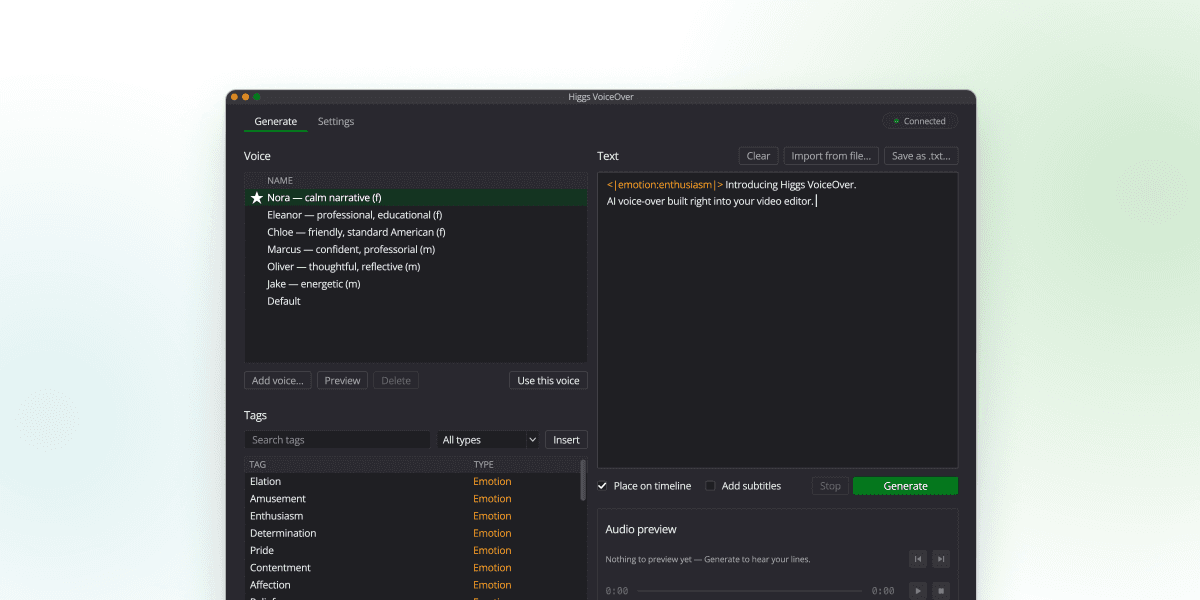Stop the audio preview playback

point(941,590)
